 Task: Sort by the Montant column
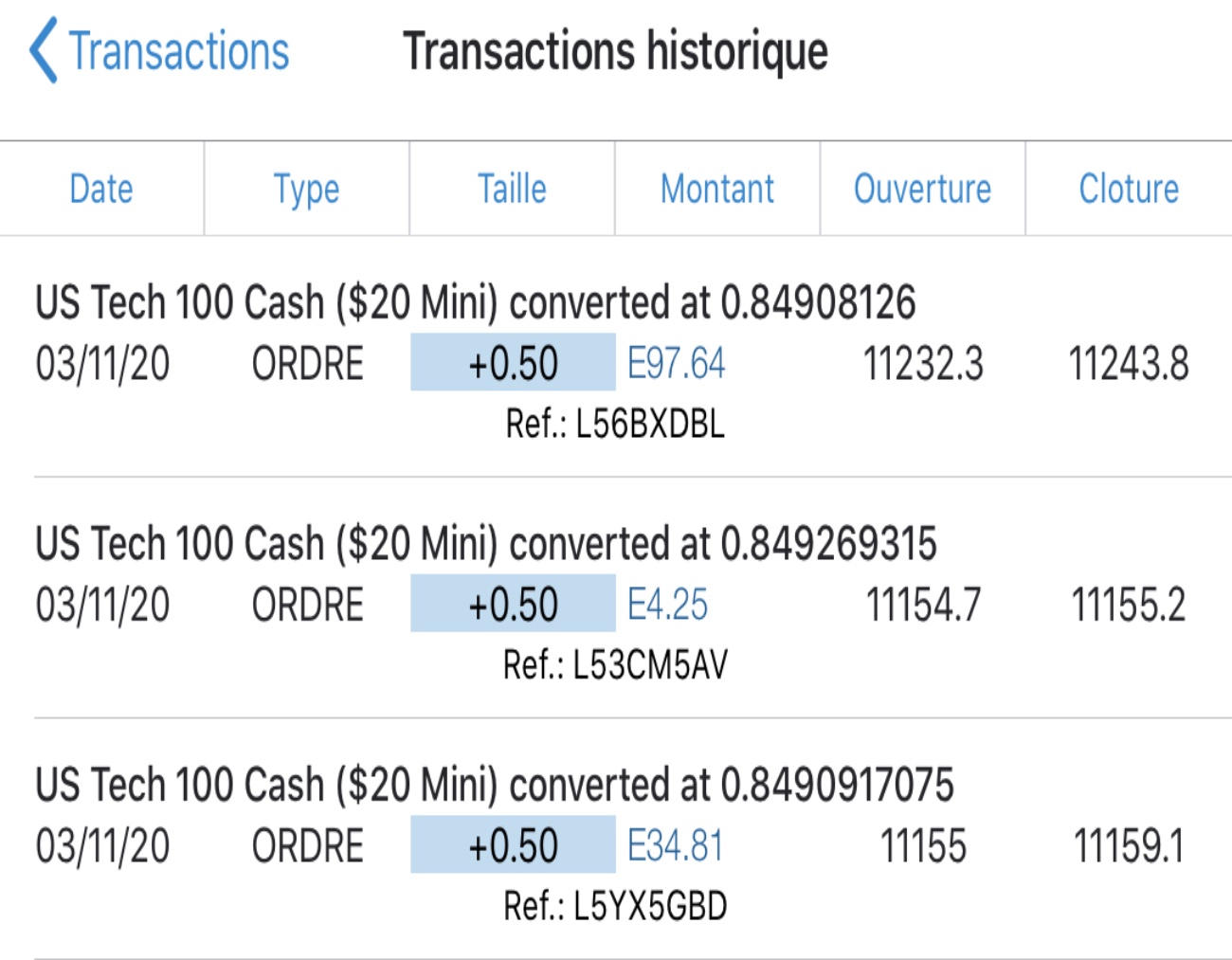point(717,189)
